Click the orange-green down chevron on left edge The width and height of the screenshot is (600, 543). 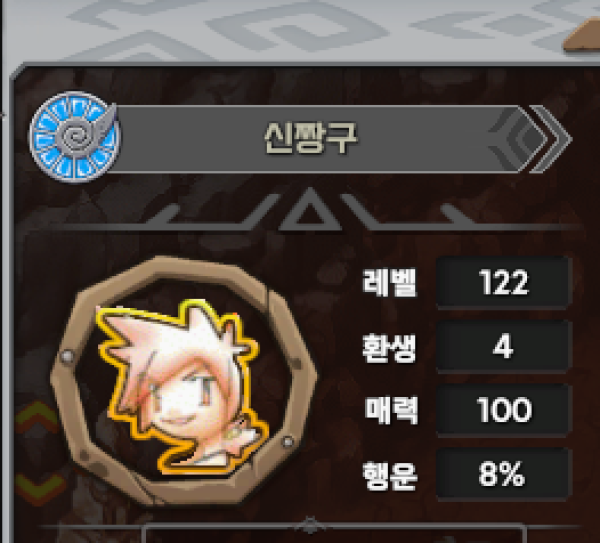(x=38, y=489)
